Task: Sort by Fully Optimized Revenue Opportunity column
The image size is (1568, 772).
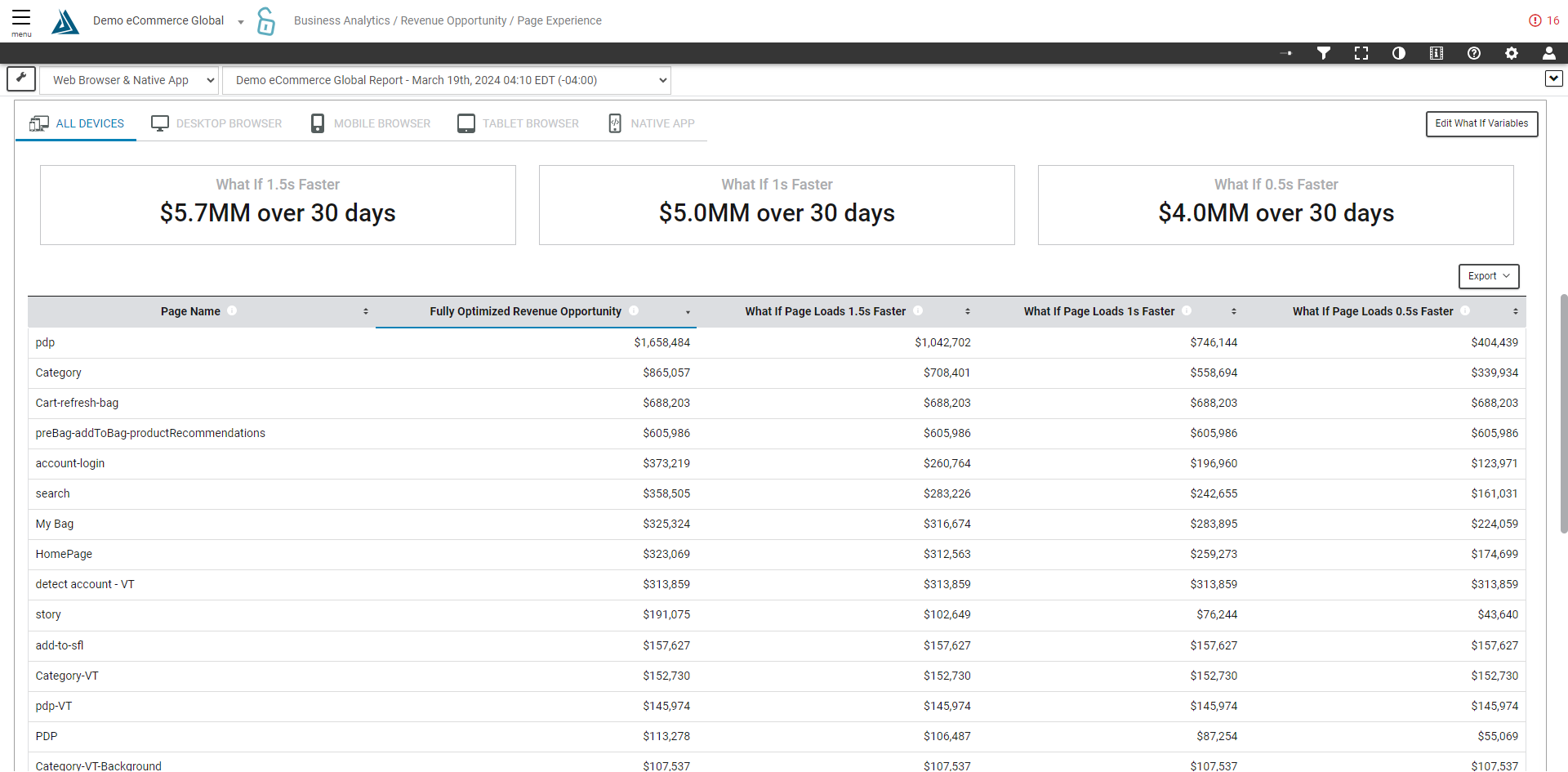Action: [688, 312]
